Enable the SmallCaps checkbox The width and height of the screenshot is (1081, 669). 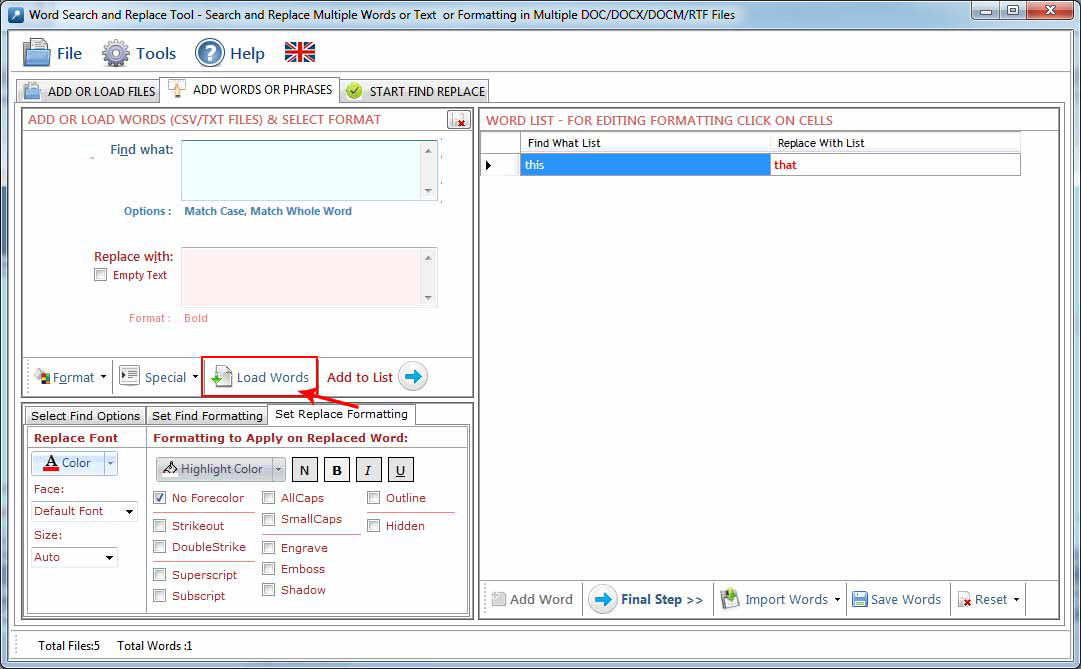[x=269, y=519]
